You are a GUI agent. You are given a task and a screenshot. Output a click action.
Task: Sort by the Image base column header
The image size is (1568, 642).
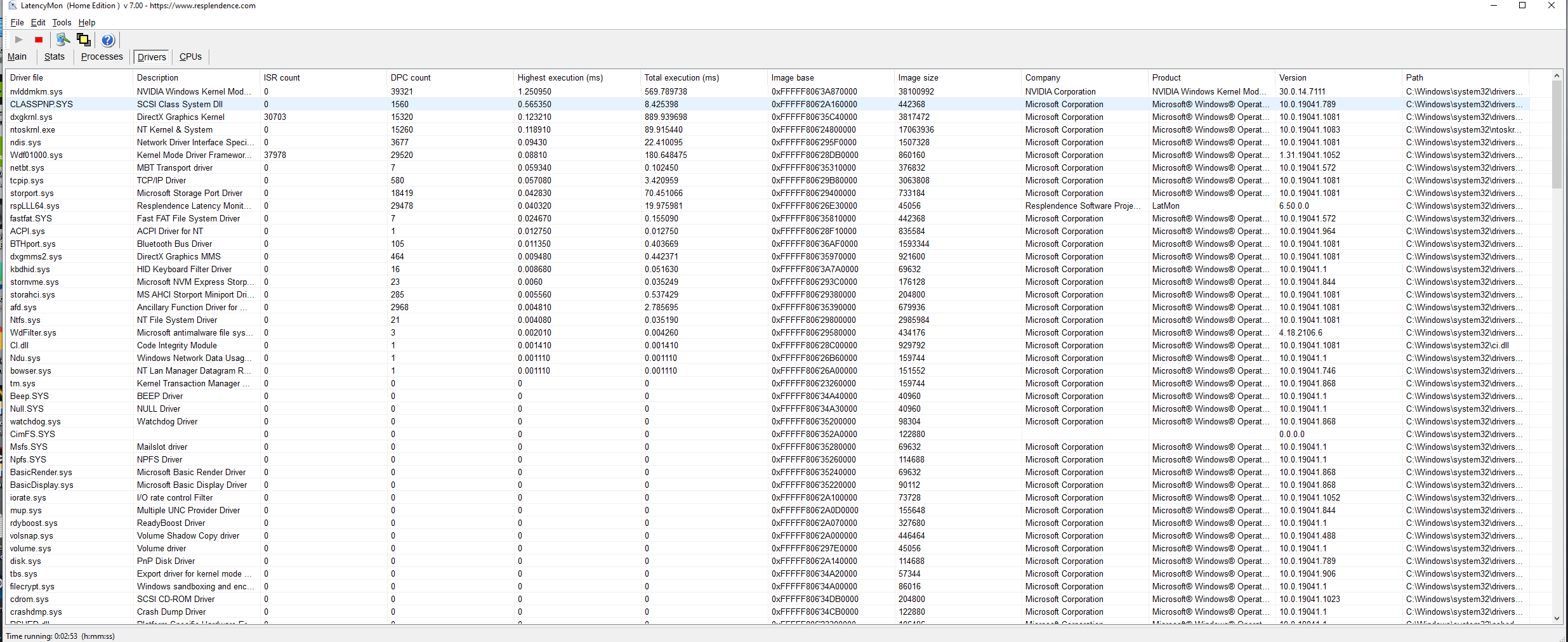831,77
